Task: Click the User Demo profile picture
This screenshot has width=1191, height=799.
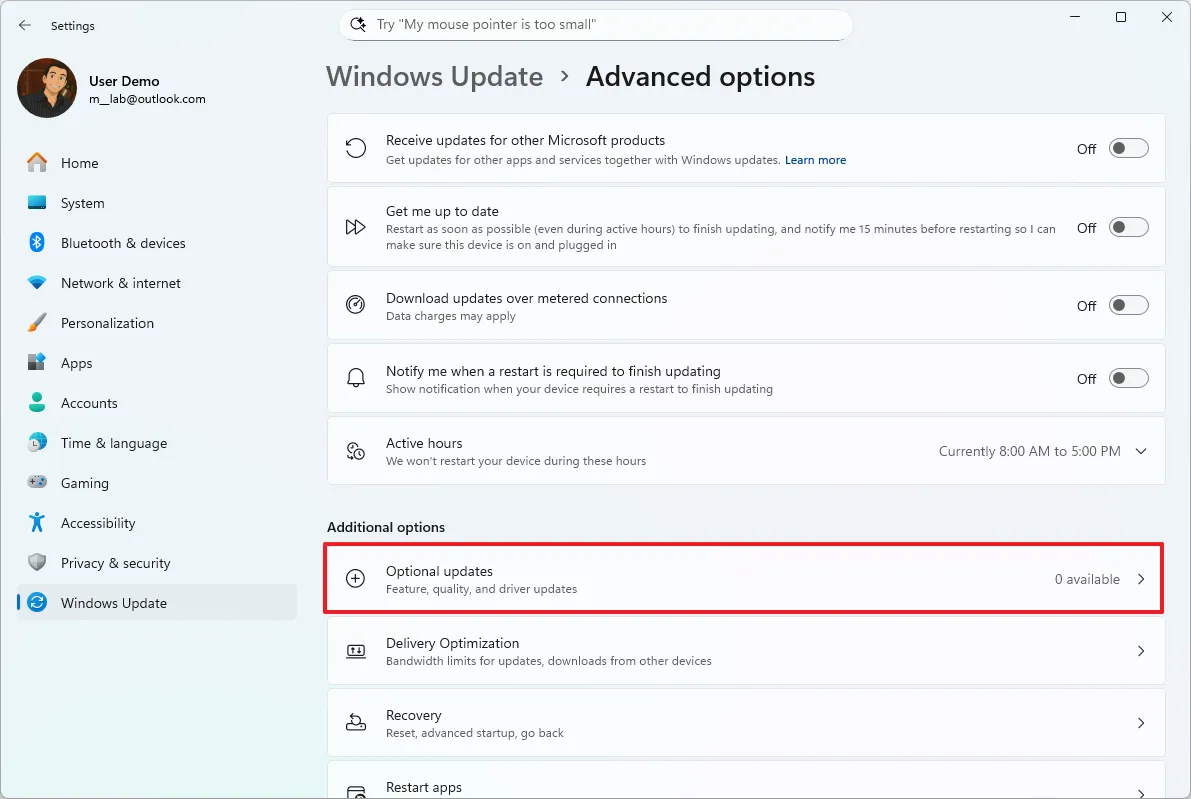Action: (x=46, y=88)
